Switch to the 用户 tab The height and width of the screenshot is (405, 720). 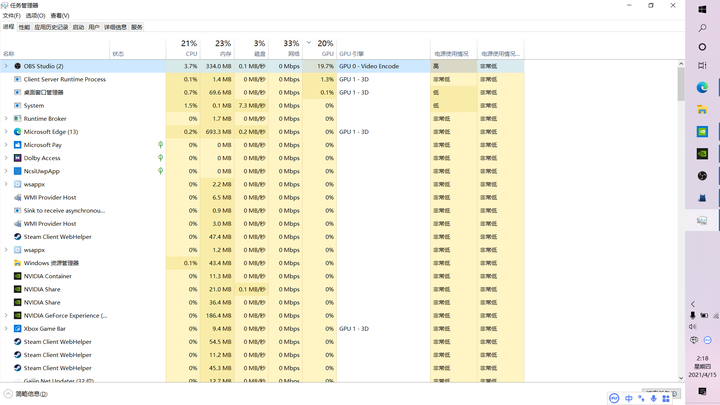coord(94,27)
